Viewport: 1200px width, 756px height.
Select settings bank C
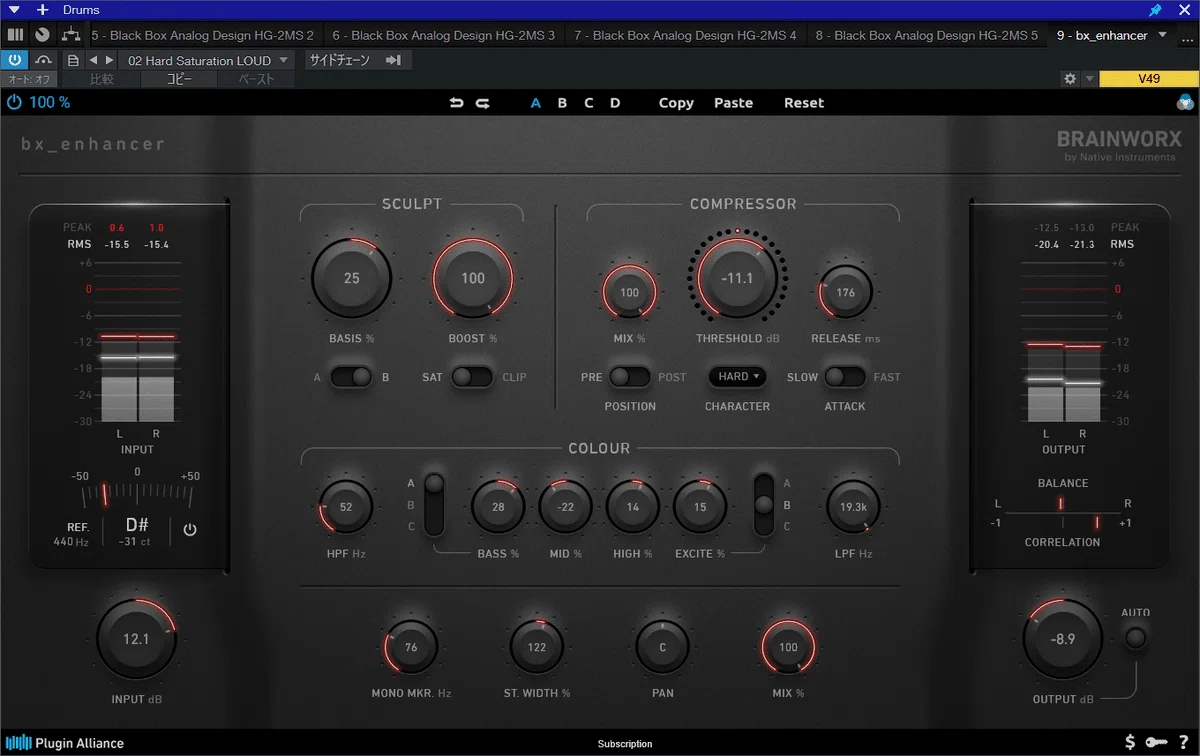pyautogui.click(x=589, y=102)
